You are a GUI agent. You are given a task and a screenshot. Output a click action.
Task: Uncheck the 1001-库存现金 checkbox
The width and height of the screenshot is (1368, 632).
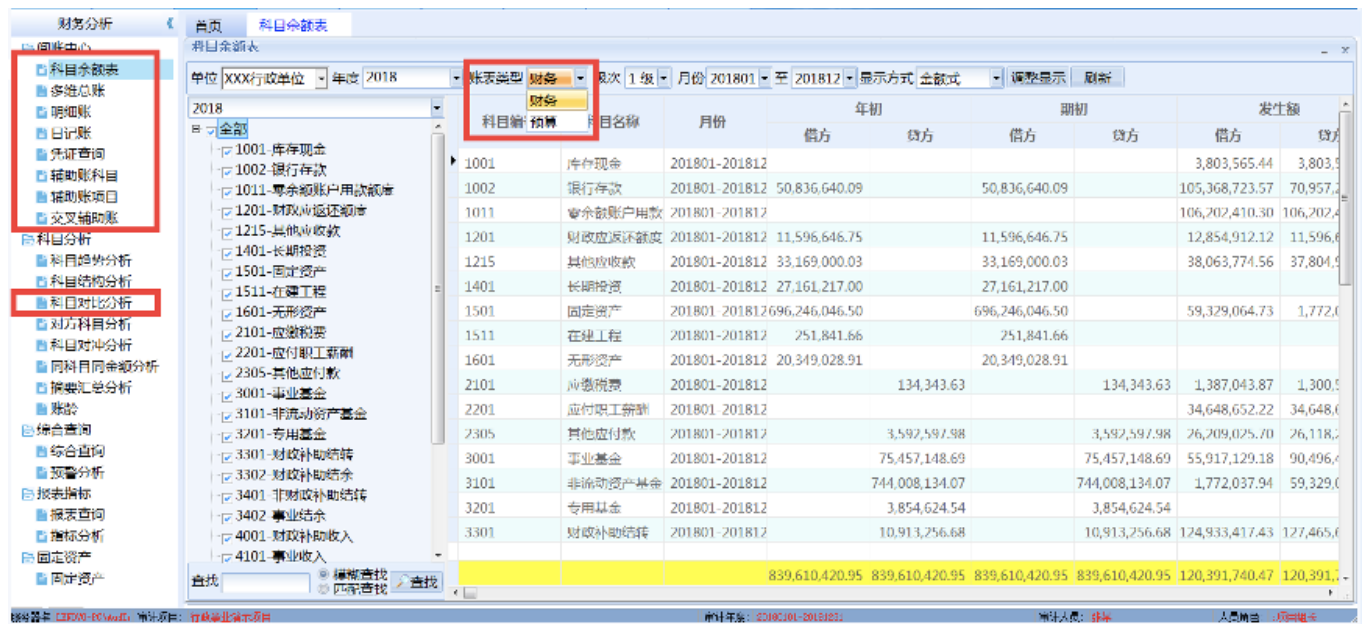(x=227, y=150)
